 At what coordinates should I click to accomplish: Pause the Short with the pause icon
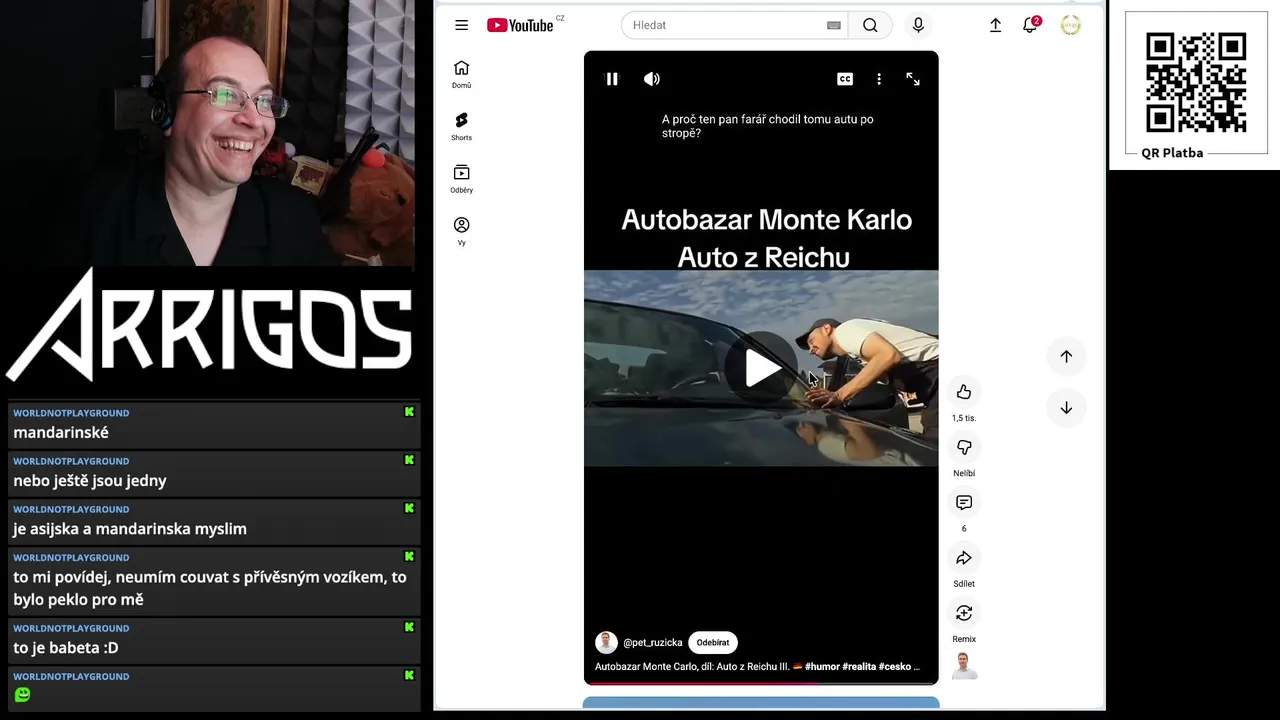tap(612, 79)
